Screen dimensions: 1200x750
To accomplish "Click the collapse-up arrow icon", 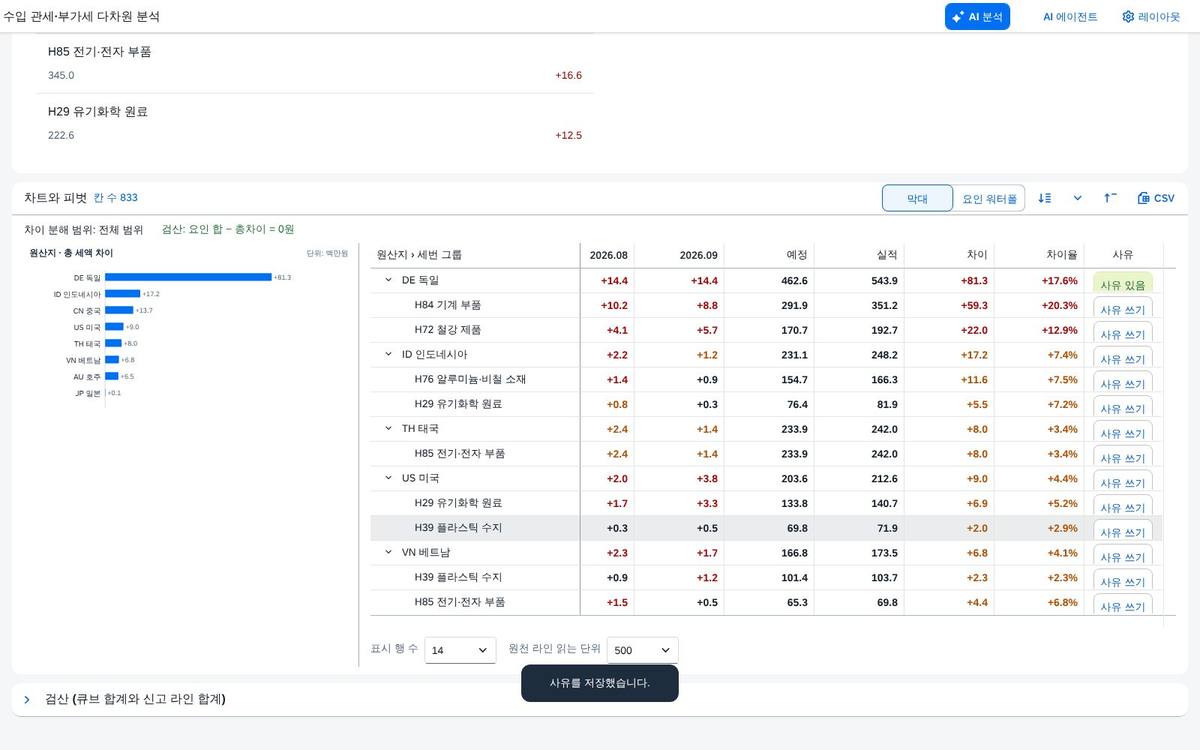I will (x=1110, y=198).
